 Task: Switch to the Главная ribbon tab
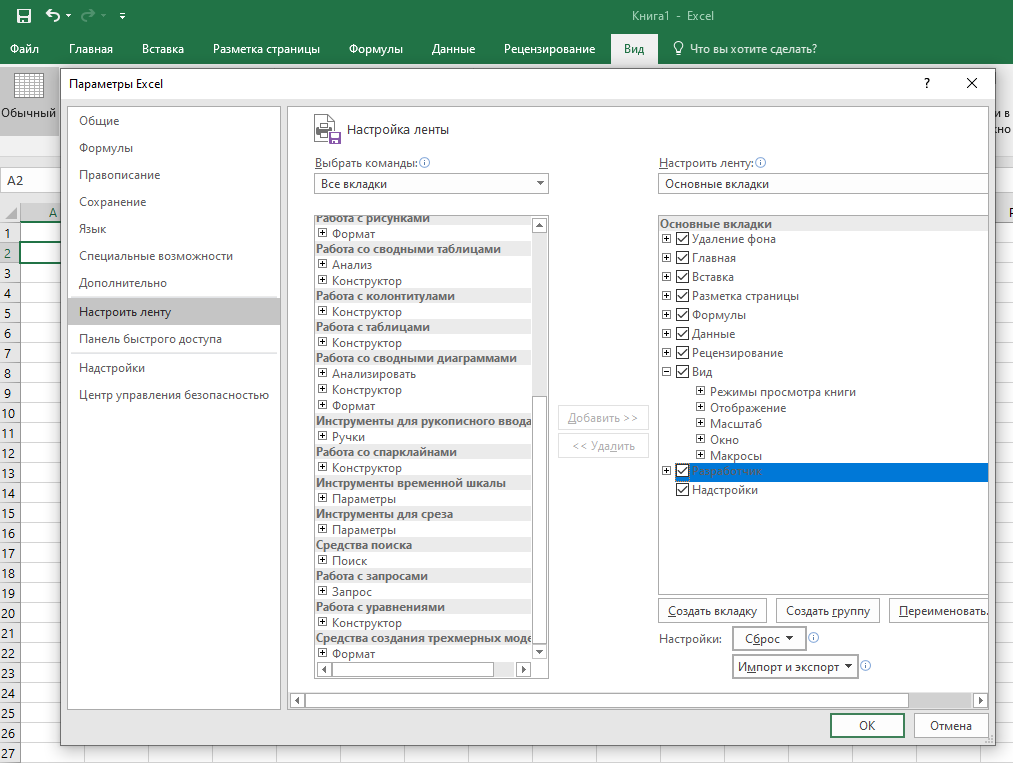tap(90, 49)
